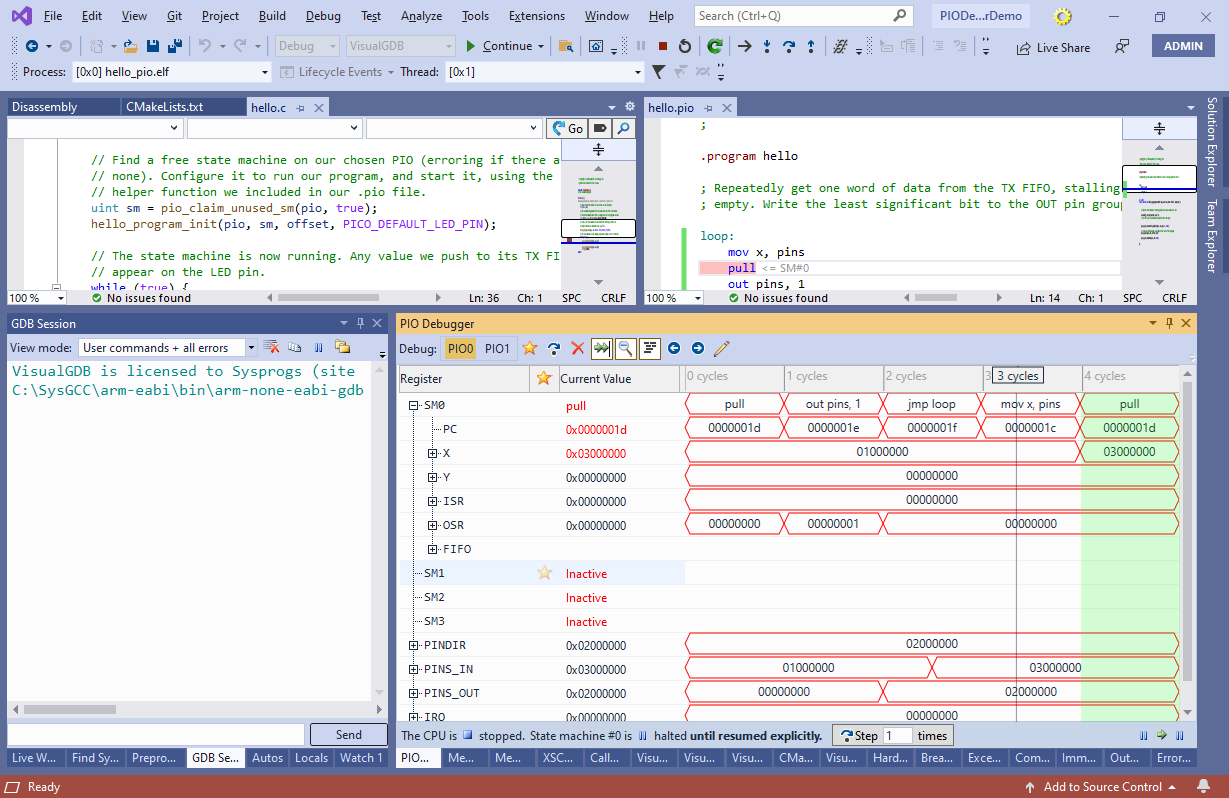Expand the PINS_IN register node
The width and height of the screenshot is (1229, 798).
[x=413, y=669]
